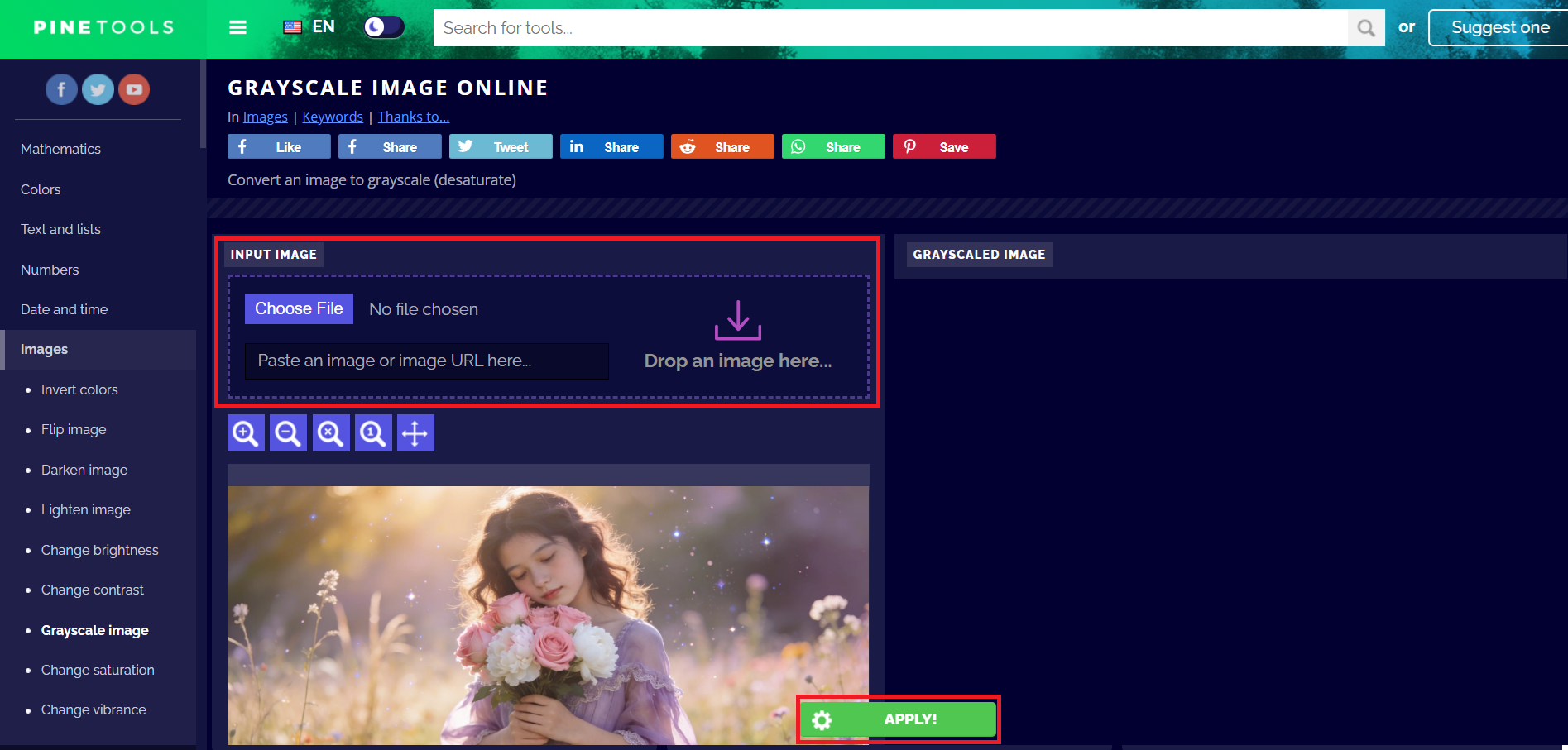
Task: Select the Change saturation tool
Action: pyautogui.click(x=98, y=670)
